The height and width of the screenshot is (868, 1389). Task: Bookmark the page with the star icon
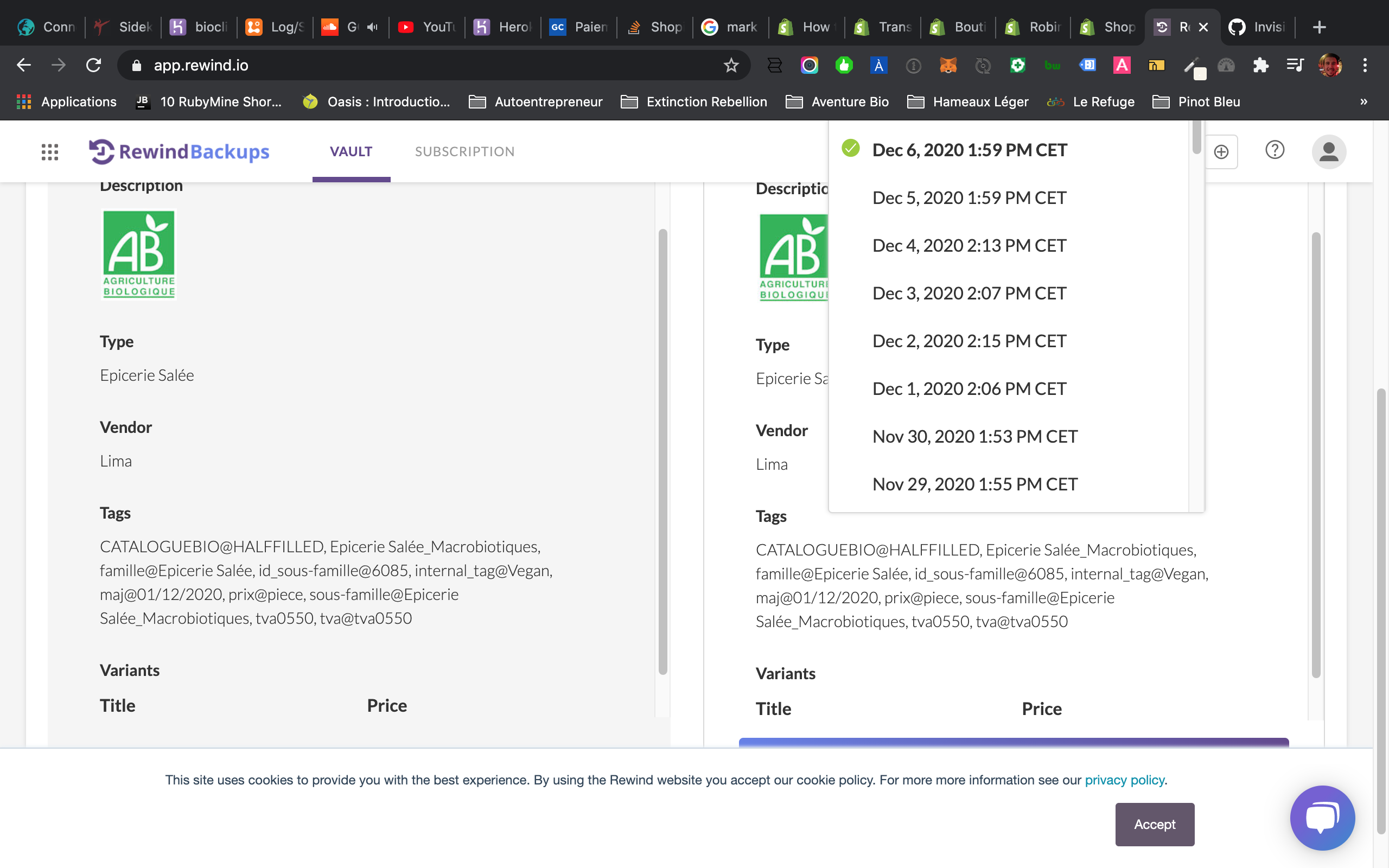(730, 65)
